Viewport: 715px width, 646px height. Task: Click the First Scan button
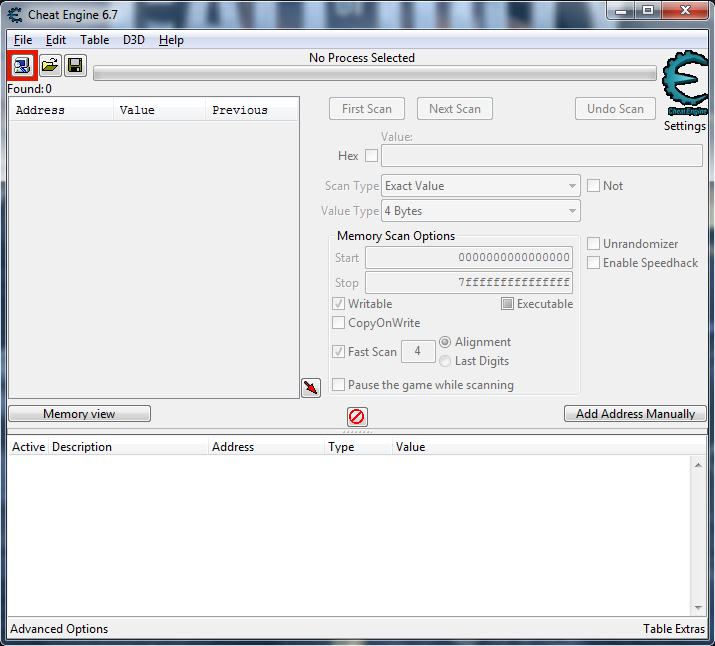[367, 109]
